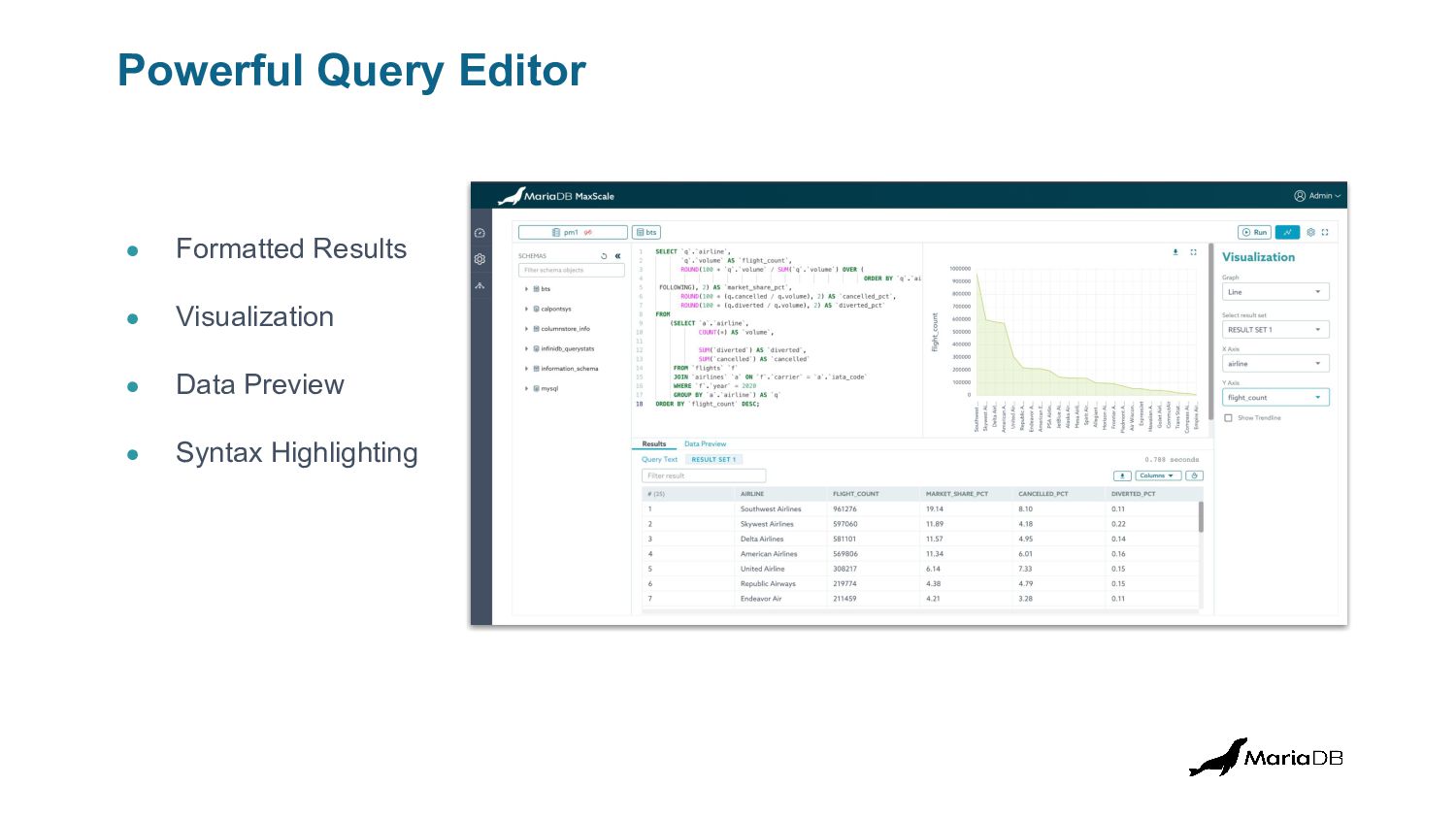Click the diverted value 0.22
The width and height of the screenshot is (1456, 819).
(1118, 524)
